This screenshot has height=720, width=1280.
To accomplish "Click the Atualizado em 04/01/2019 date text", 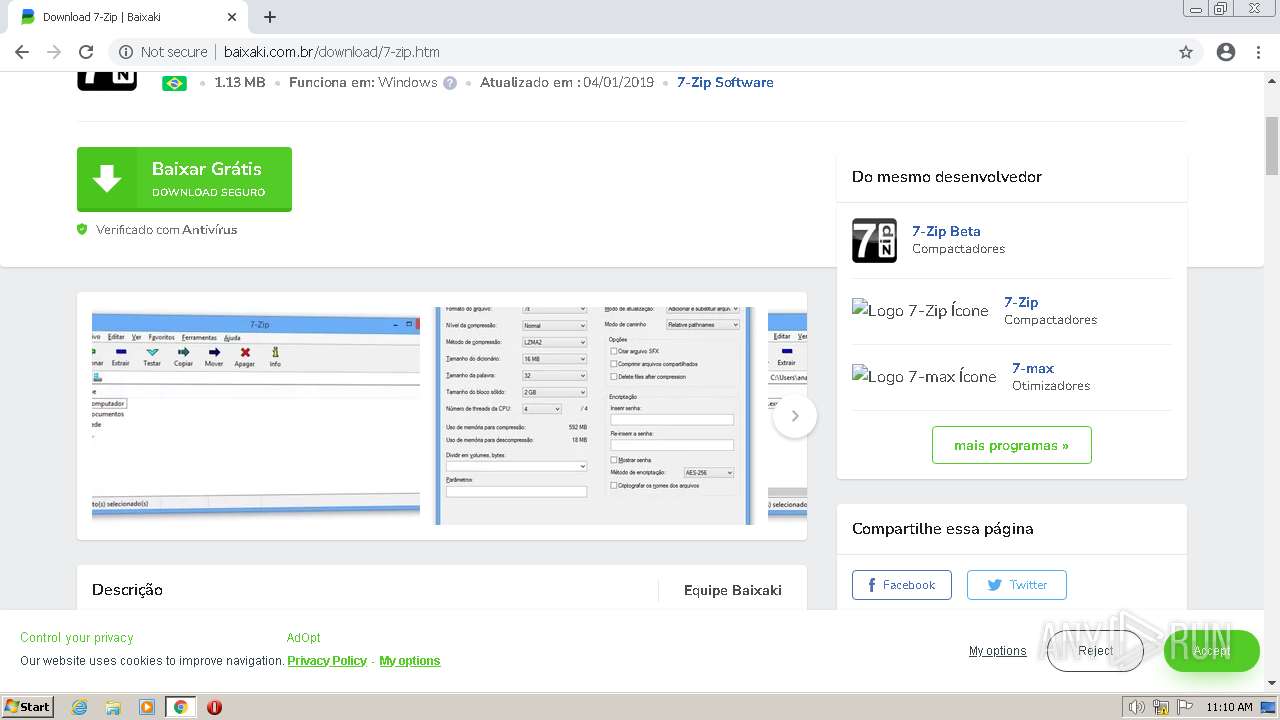I will click(567, 82).
